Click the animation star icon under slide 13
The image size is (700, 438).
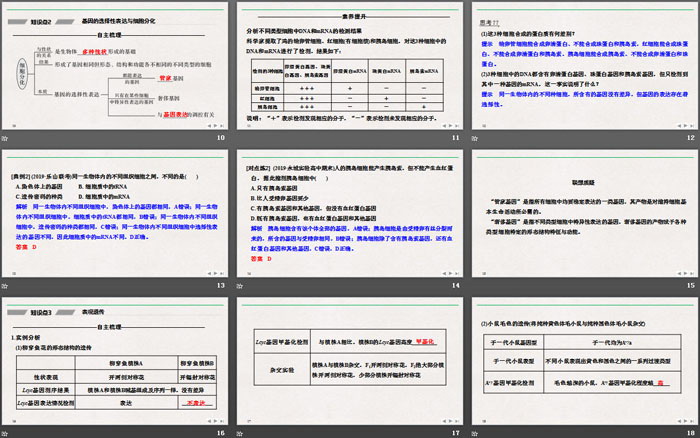[4, 286]
